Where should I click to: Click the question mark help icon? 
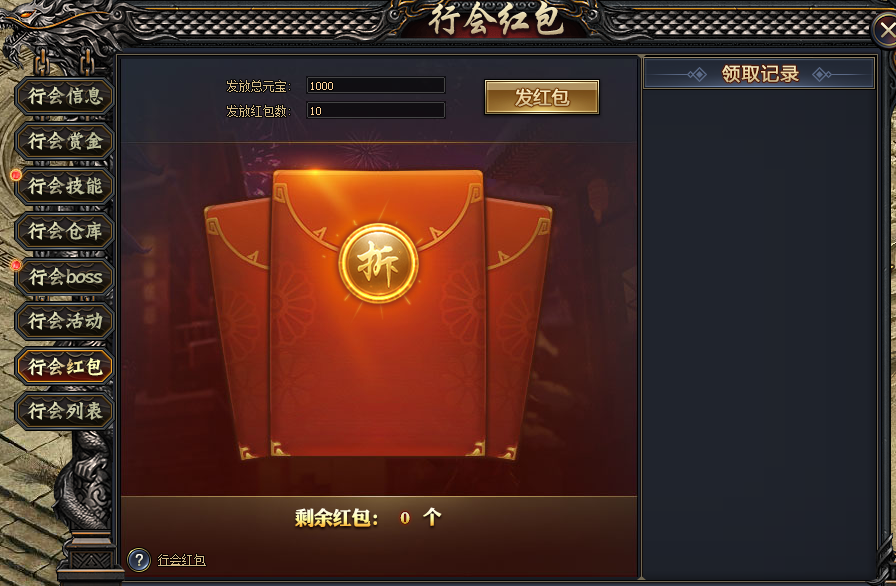139,560
